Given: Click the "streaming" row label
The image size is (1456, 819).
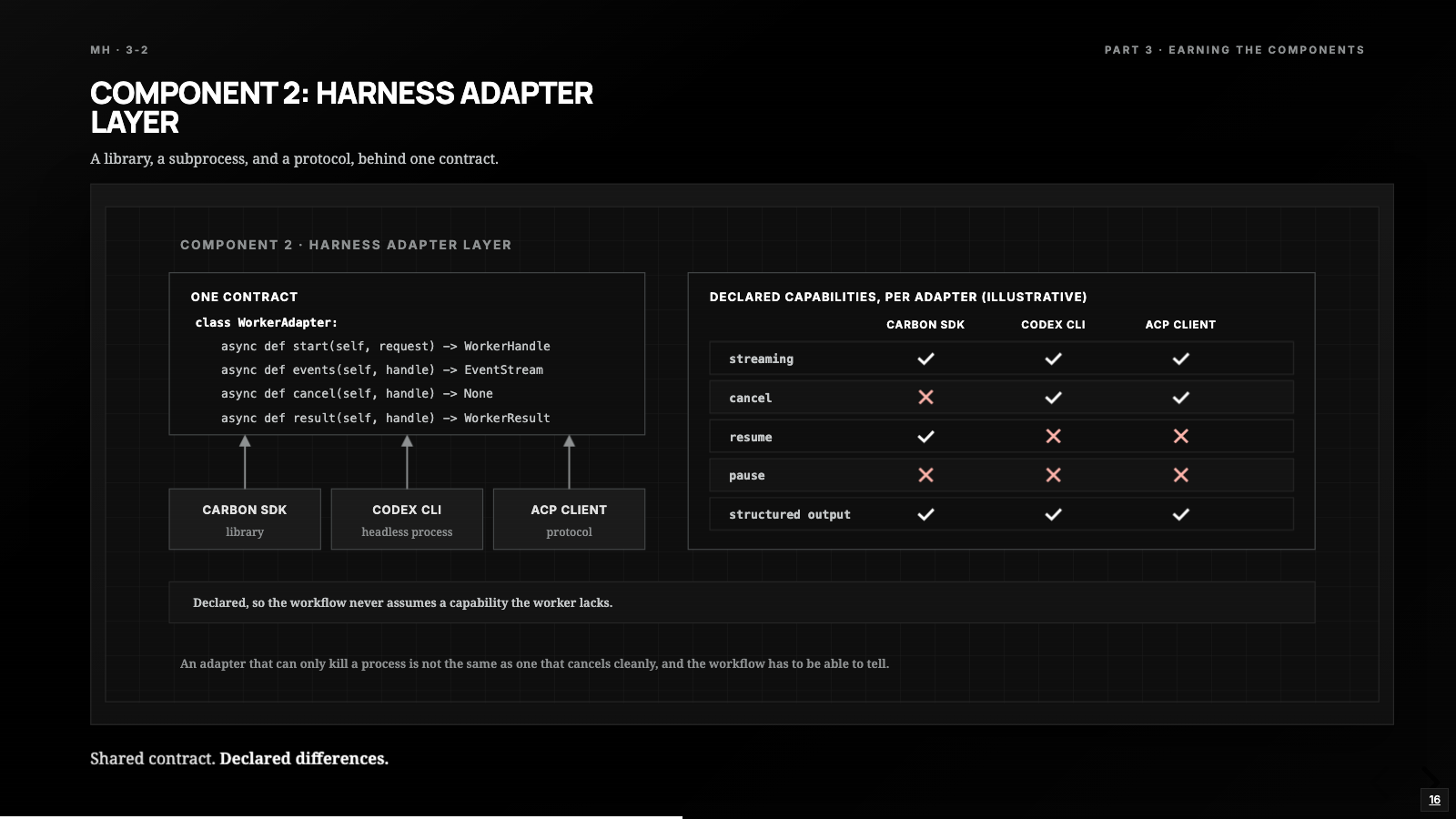Looking at the screenshot, I should [x=761, y=359].
